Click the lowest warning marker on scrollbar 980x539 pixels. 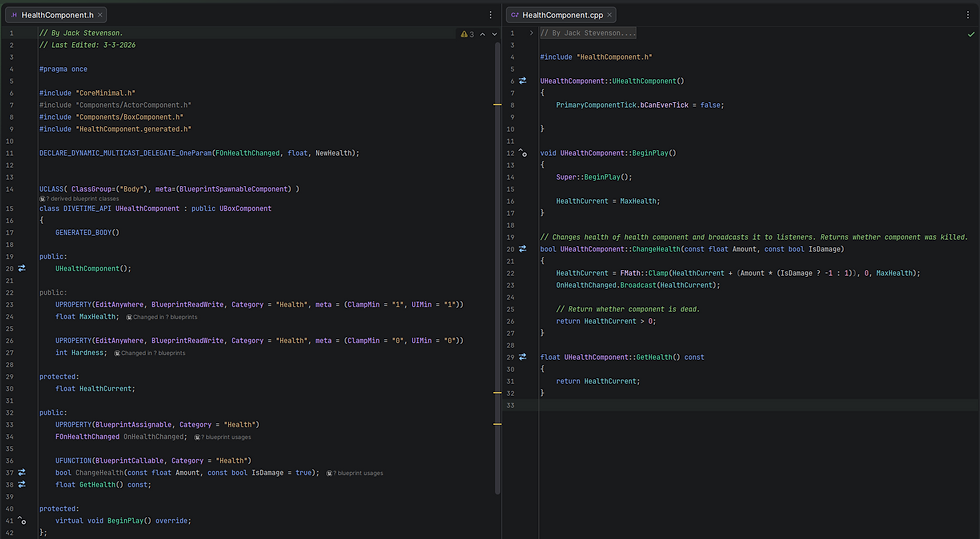(498, 425)
